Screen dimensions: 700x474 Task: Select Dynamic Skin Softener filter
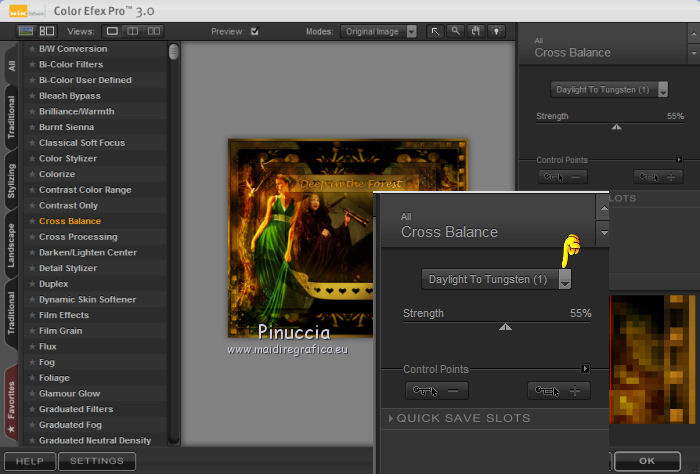point(87,299)
